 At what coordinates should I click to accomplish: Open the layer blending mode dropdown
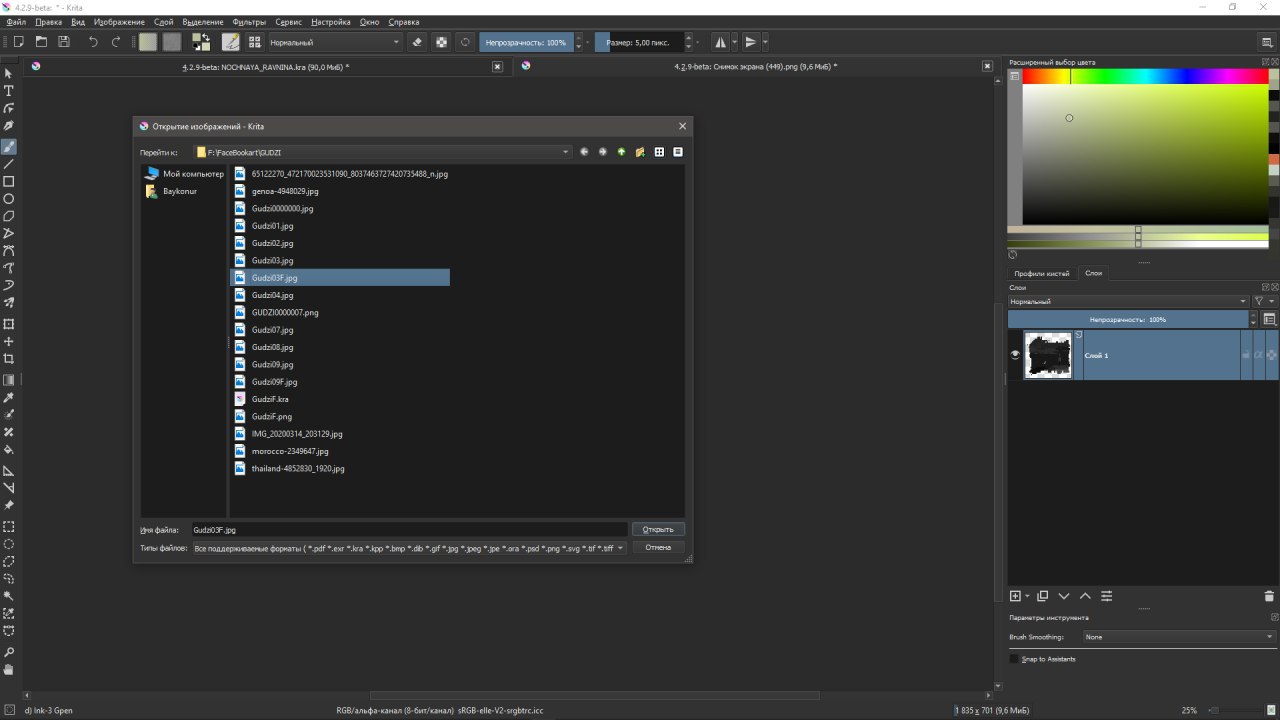click(1128, 301)
